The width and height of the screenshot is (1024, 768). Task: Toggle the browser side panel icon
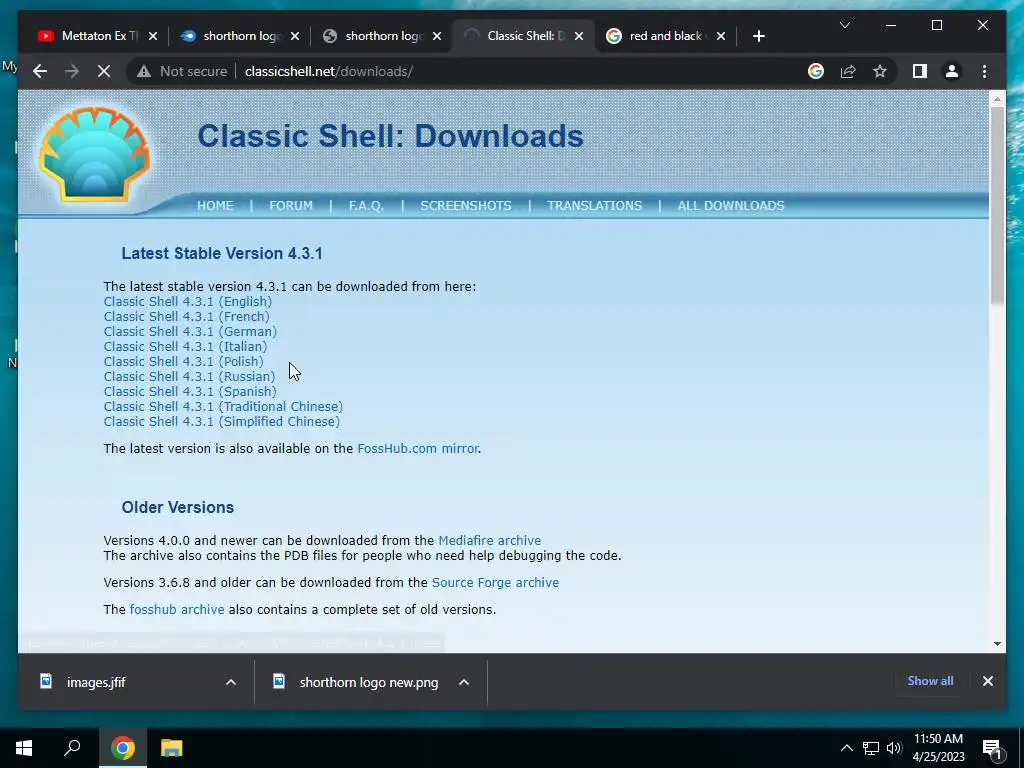point(920,71)
